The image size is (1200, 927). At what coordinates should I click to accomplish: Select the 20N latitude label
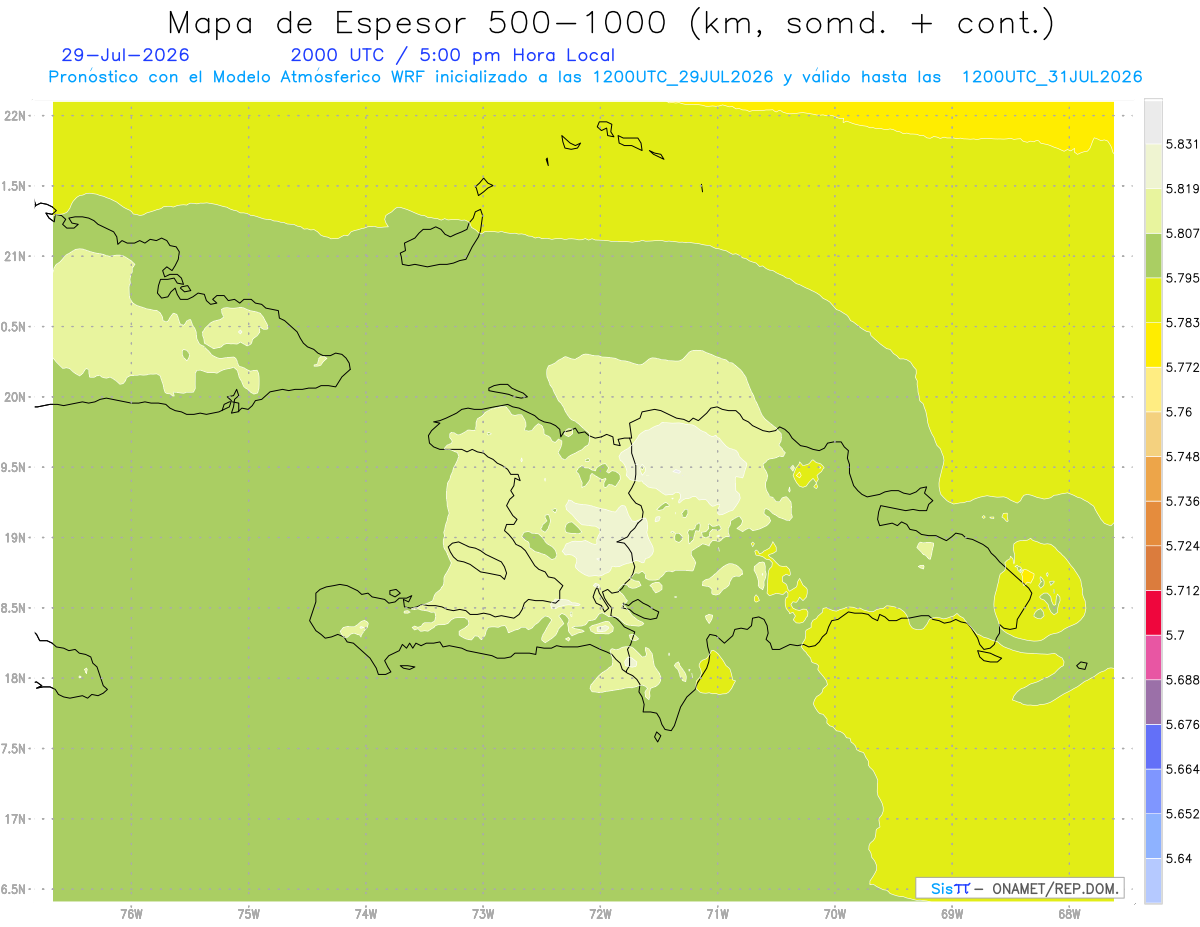(x=17, y=397)
